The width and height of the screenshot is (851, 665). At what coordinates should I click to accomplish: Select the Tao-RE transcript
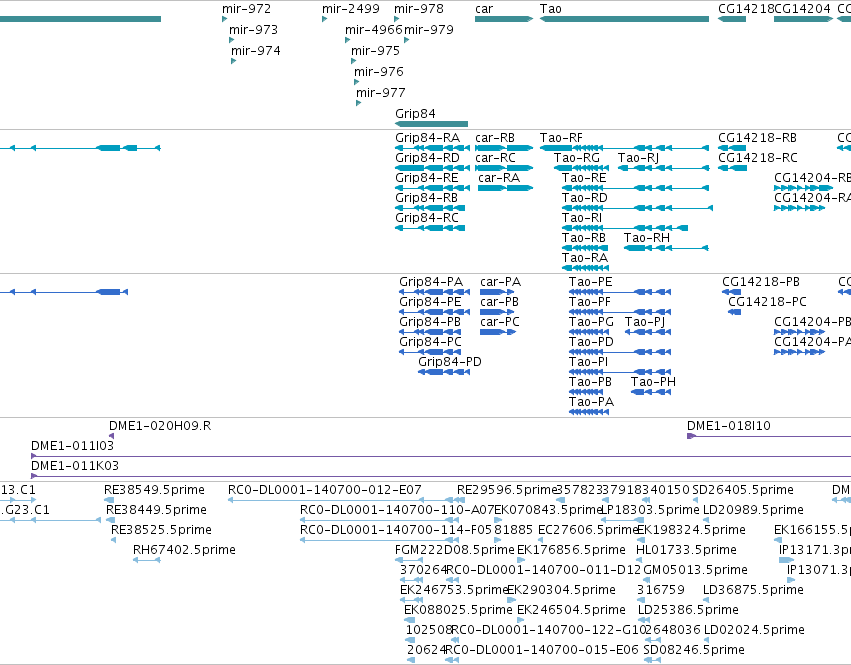635,188
